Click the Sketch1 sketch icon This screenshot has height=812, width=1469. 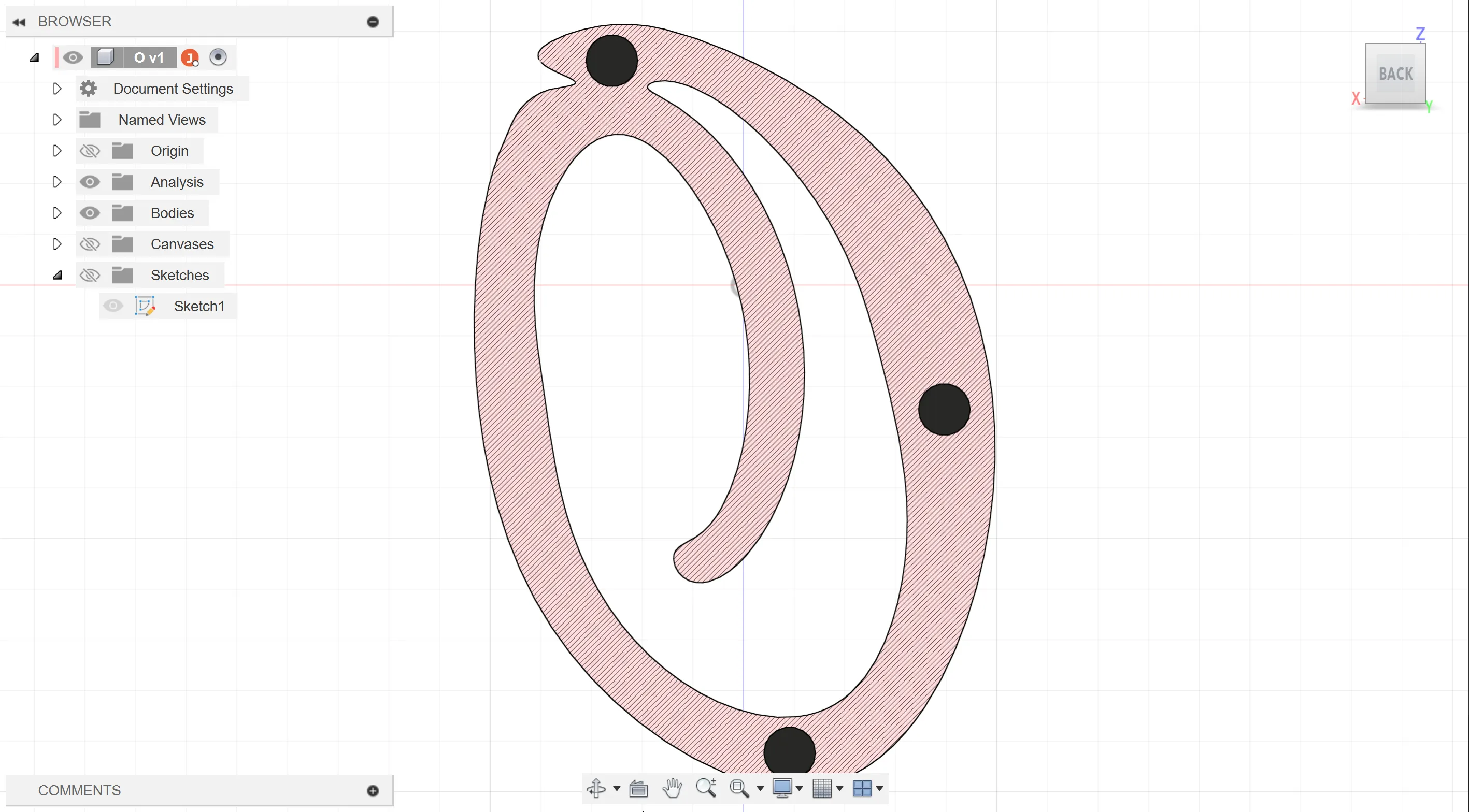tap(145, 306)
